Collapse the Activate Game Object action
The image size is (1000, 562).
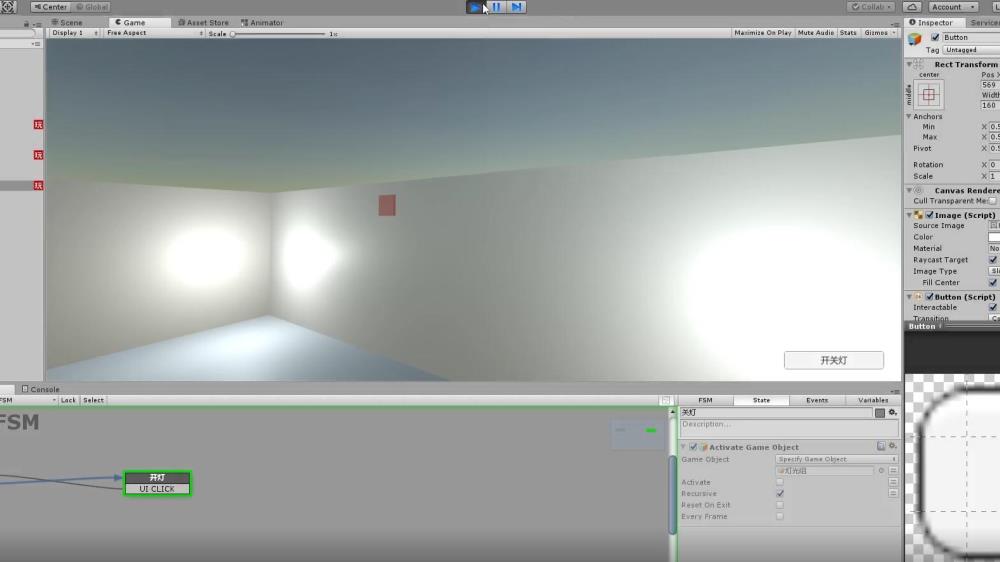(684, 447)
